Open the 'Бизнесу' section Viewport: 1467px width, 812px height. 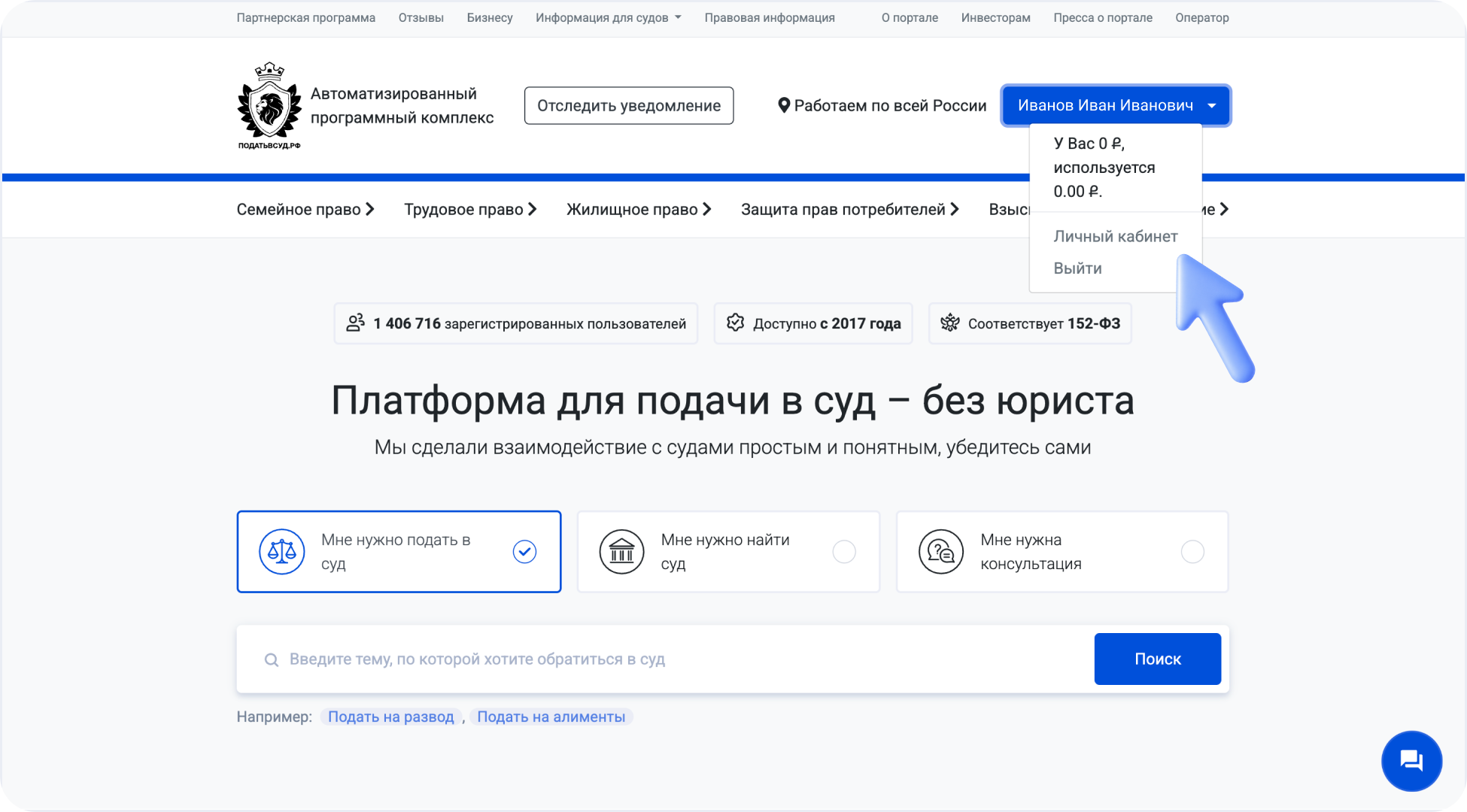point(489,17)
